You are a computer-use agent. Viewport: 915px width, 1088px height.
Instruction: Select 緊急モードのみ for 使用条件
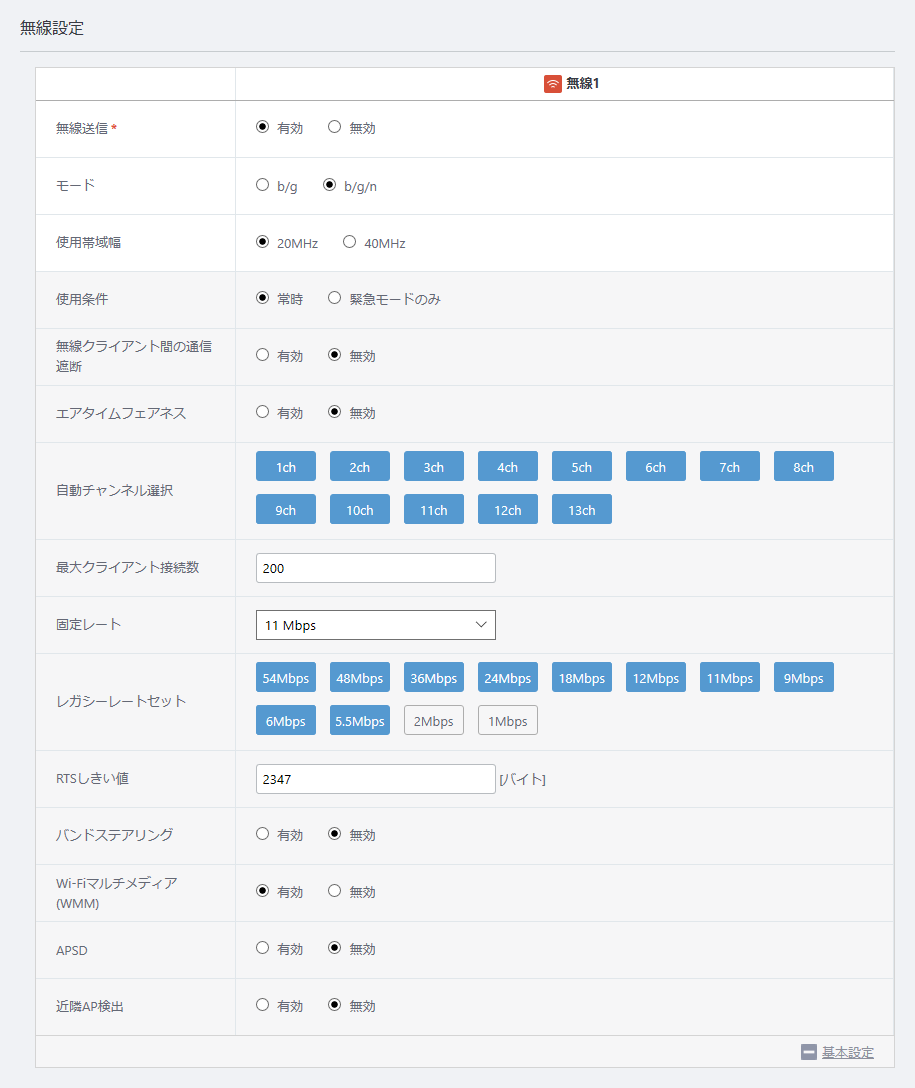coord(334,298)
